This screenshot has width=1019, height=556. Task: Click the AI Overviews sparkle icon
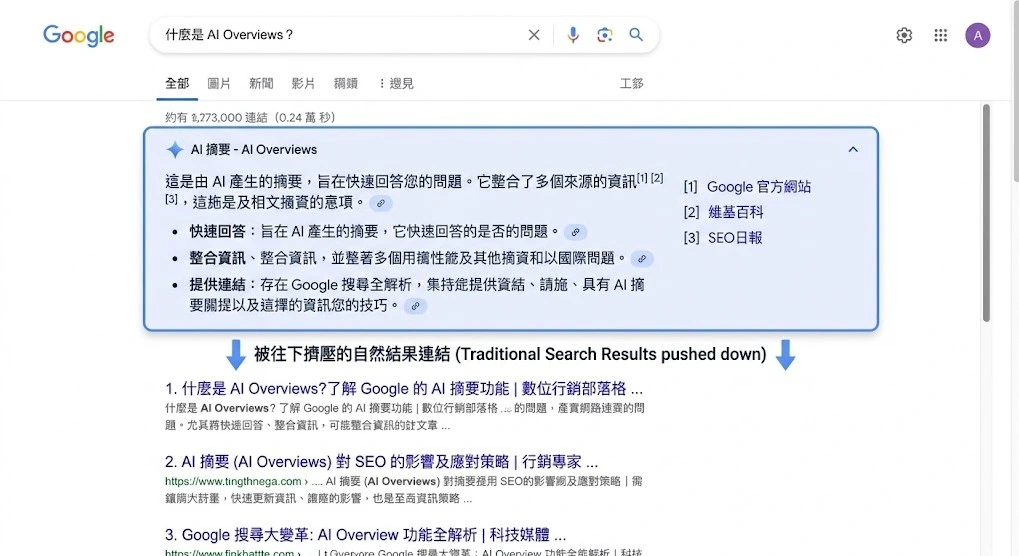[175, 149]
